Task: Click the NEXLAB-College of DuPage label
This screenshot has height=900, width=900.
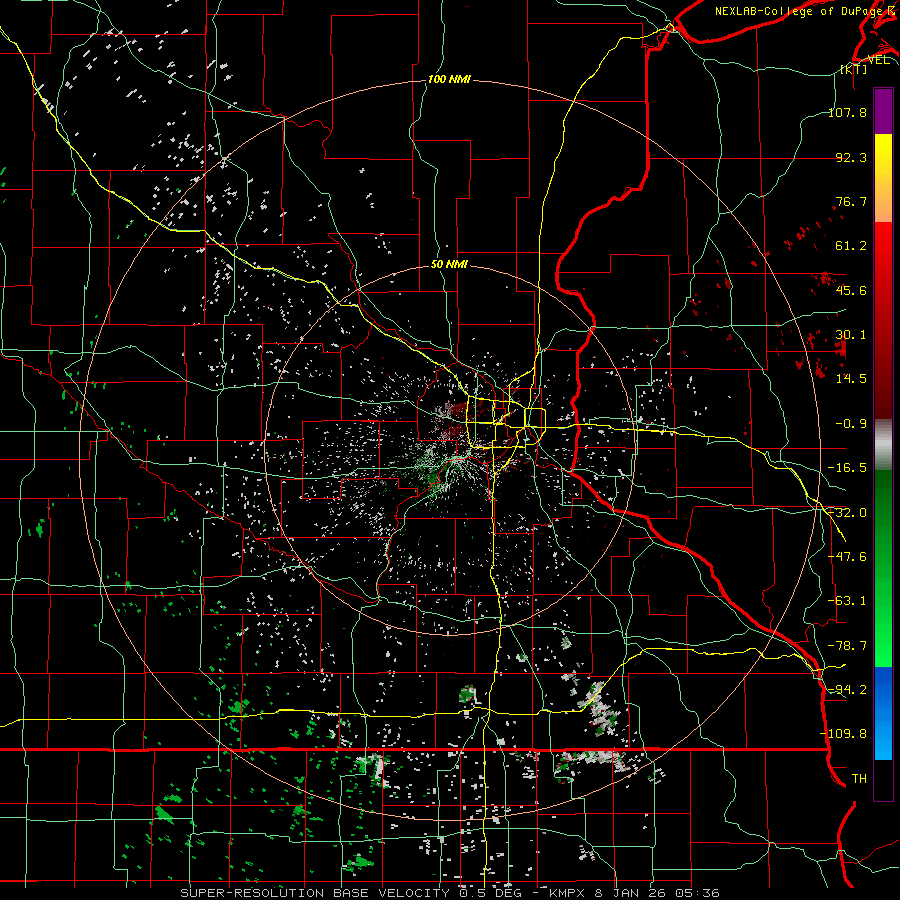Action: click(804, 11)
